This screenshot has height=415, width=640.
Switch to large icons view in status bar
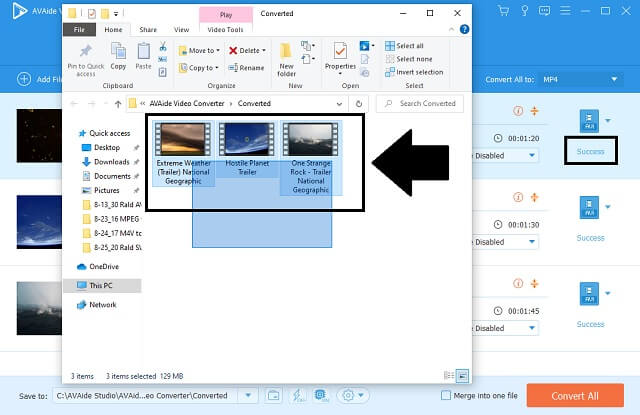coord(462,375)
